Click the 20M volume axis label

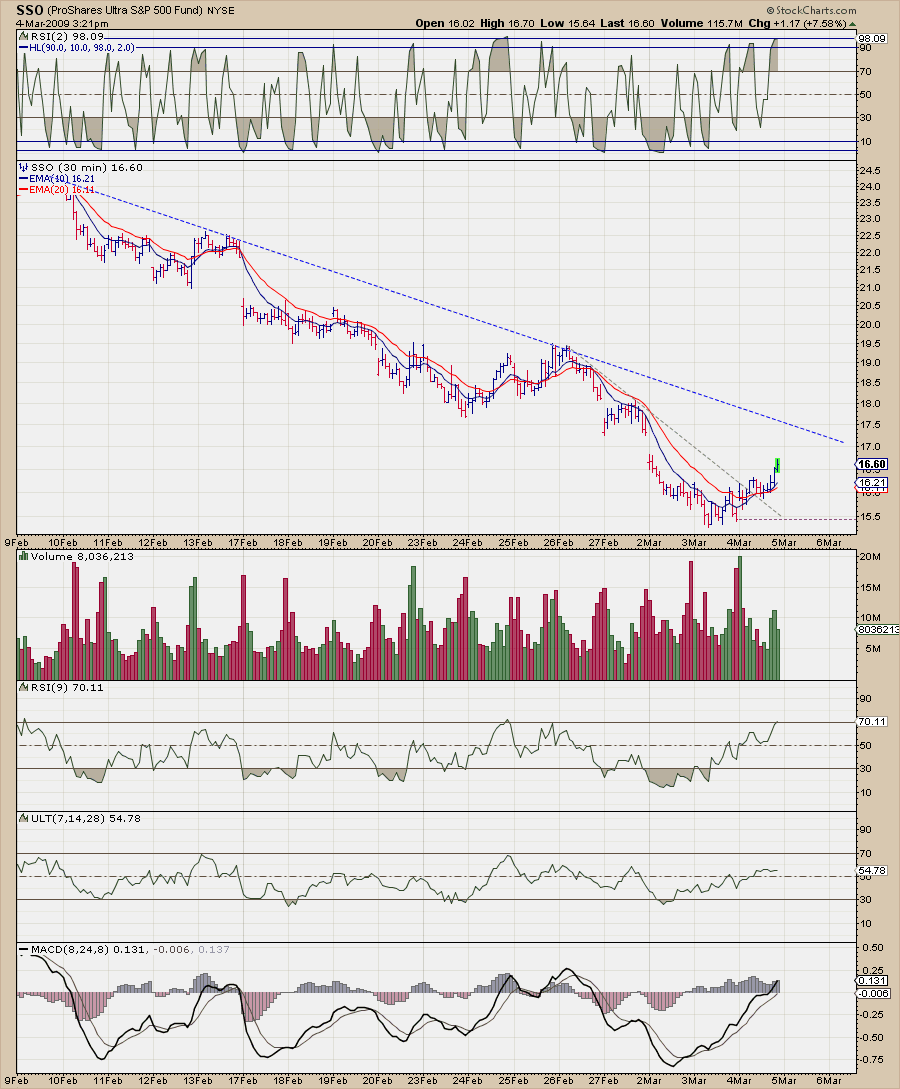(870, 556)
